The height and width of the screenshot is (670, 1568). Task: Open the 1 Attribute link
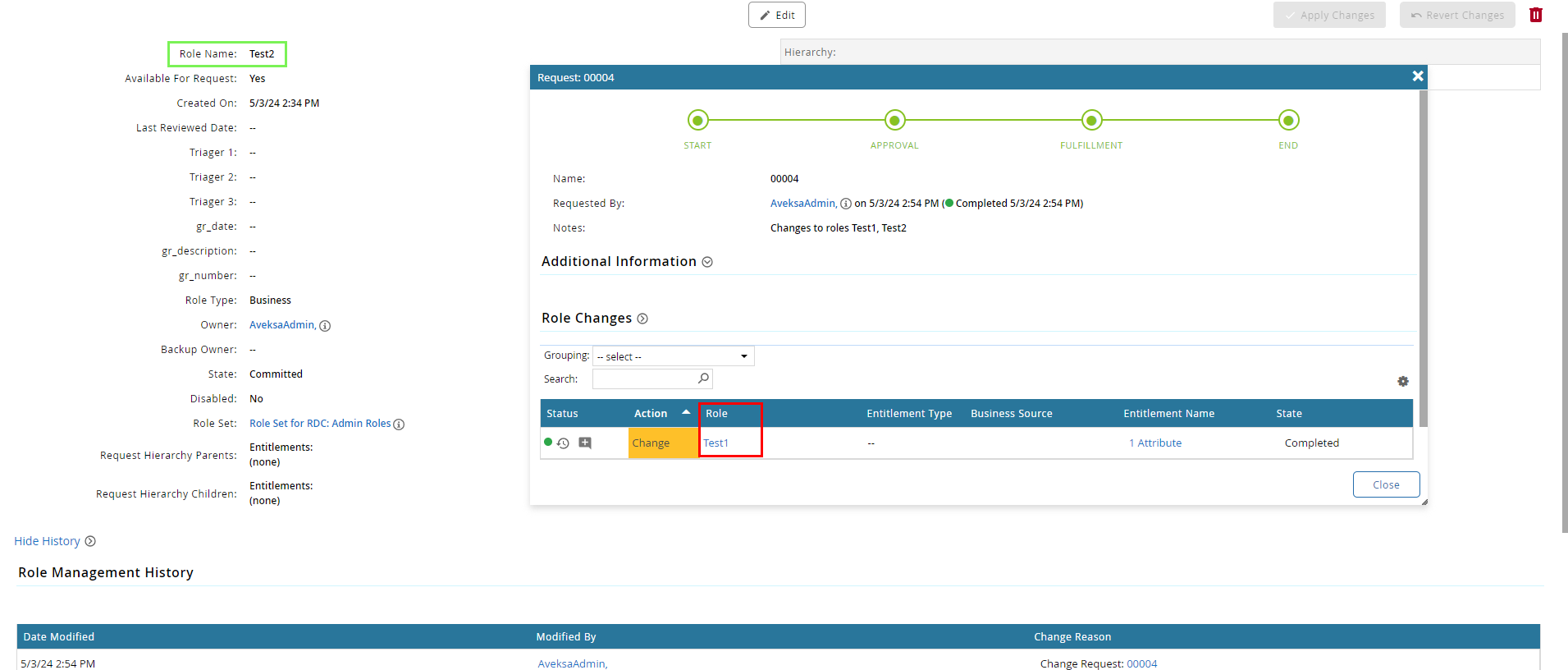(1155, 443)
